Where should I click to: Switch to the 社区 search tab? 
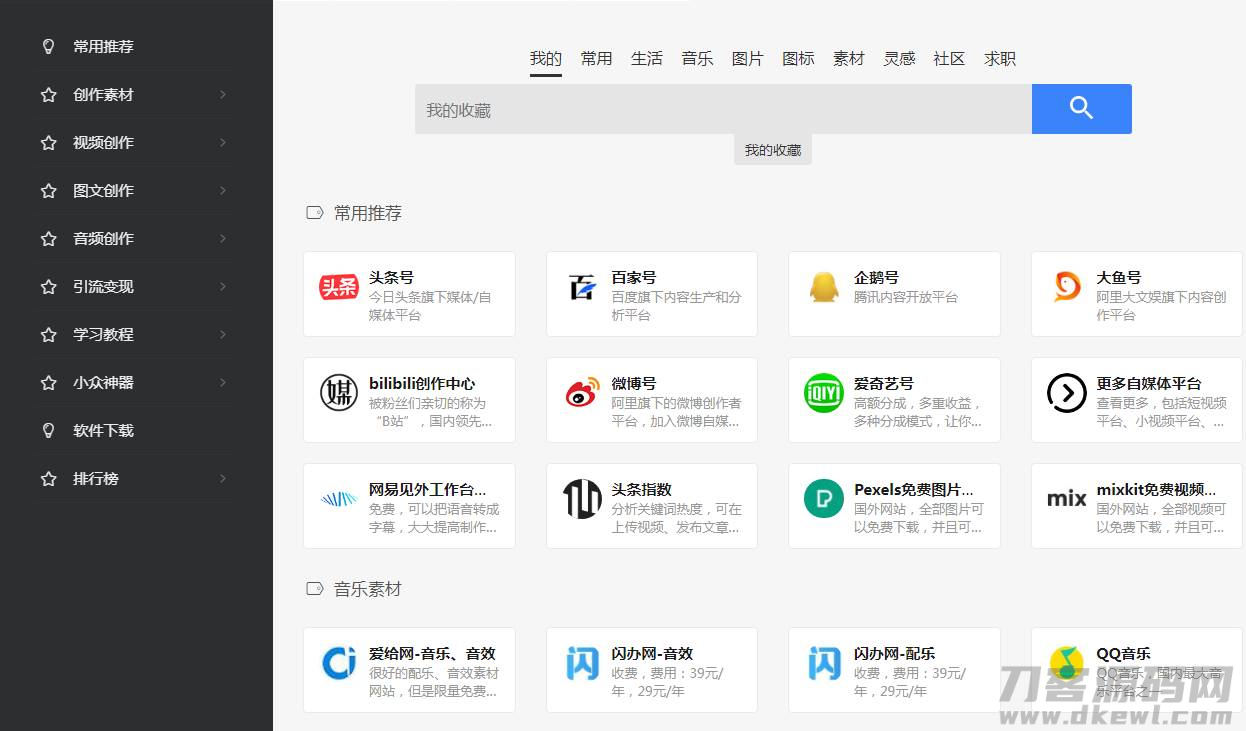tap(949, 59)
